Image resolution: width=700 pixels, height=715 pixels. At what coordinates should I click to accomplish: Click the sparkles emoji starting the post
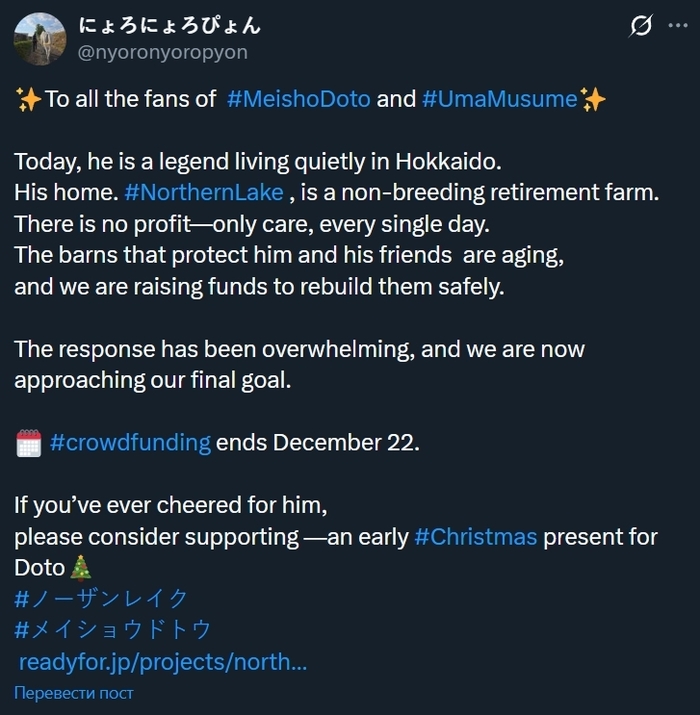28,99
